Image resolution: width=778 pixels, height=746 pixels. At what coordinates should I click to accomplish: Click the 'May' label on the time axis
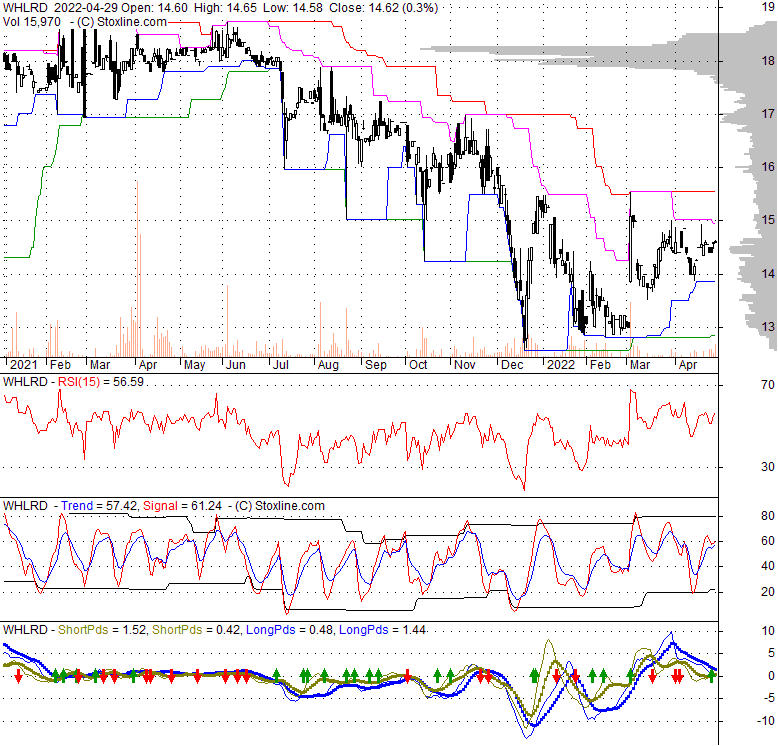[x=194, y=365]
